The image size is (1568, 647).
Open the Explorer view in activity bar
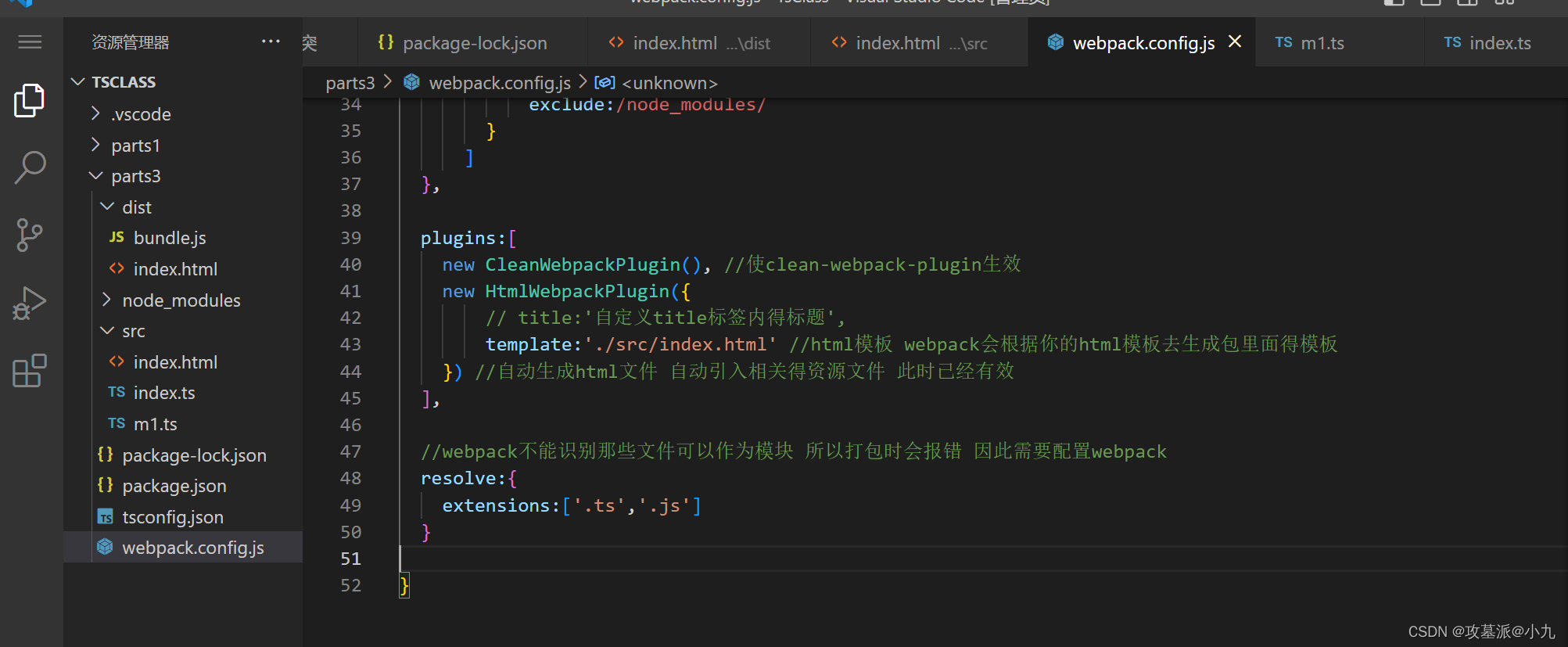(x=30, y=100)
